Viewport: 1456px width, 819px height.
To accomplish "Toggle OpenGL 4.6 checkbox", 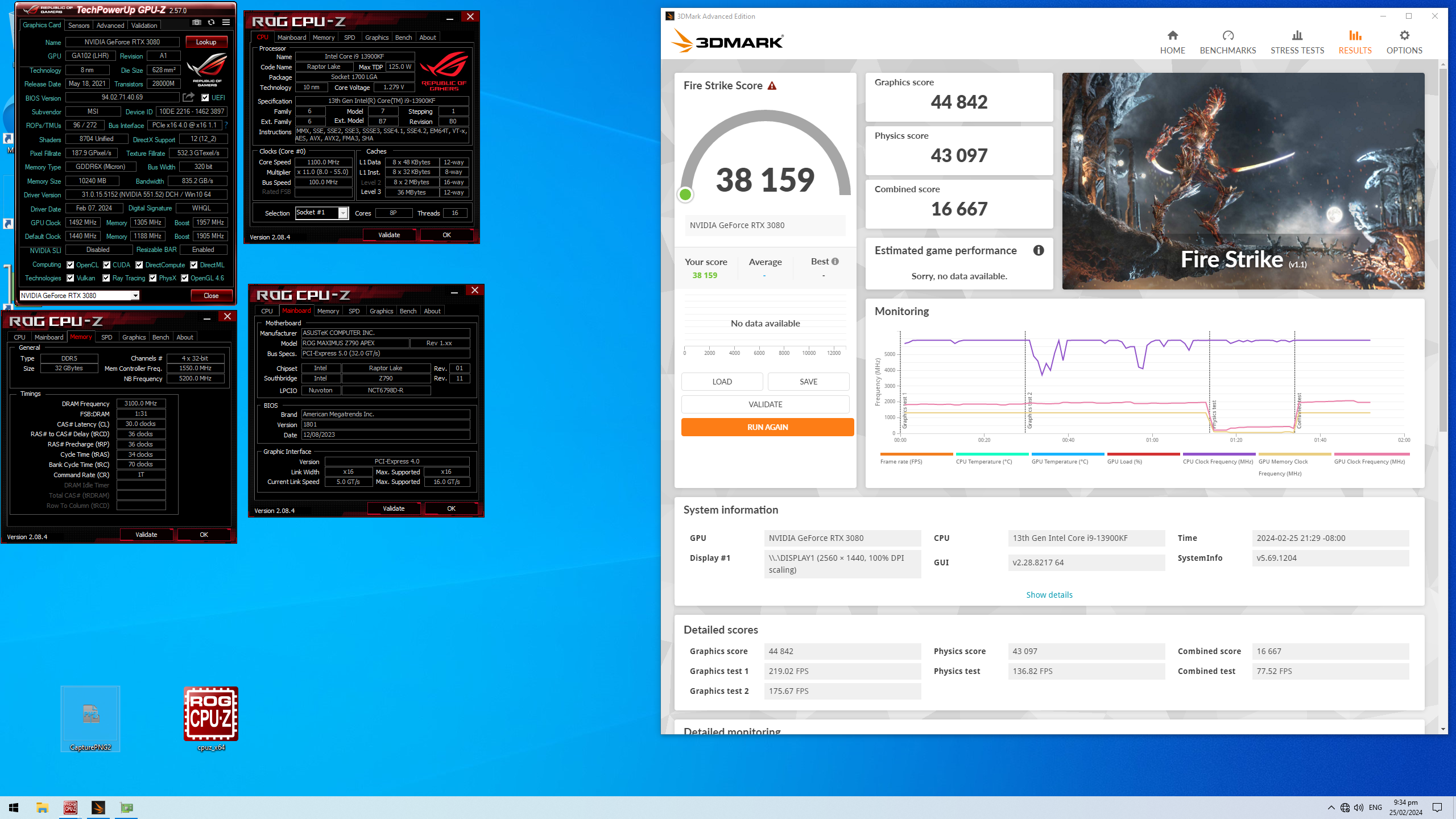I will (185, 278).
